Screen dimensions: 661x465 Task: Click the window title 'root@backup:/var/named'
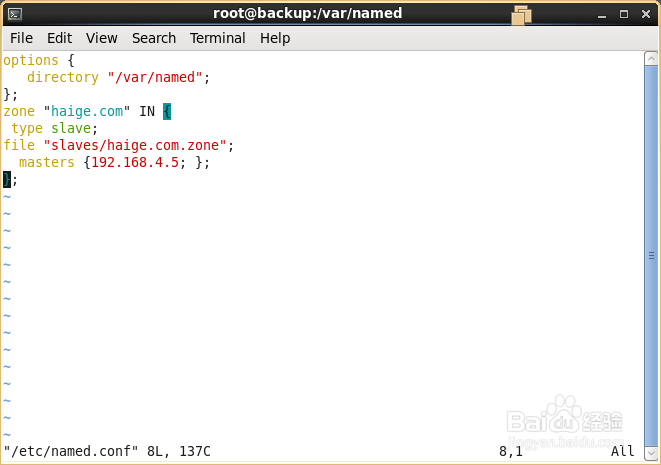coord(307,13)
